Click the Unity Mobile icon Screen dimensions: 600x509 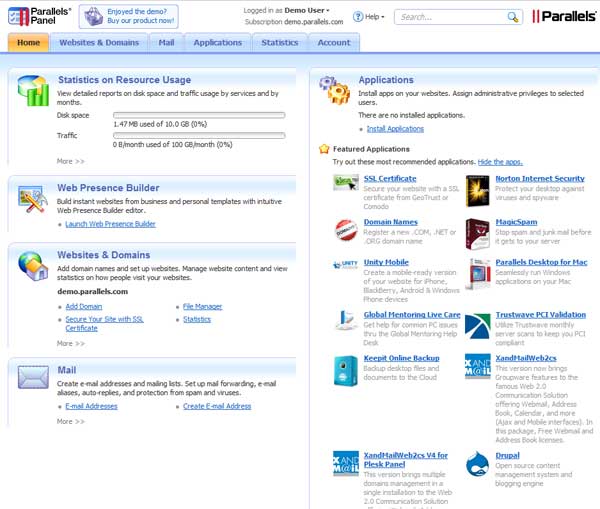346,266
